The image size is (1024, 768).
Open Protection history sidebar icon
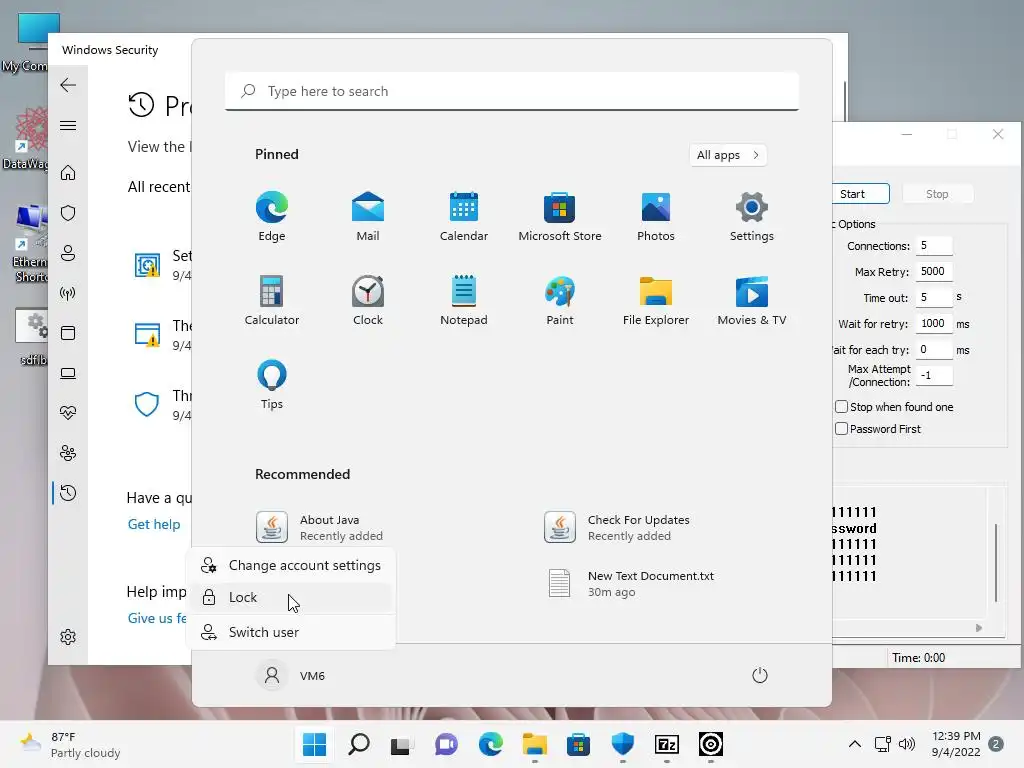pyautogui.click(x=68, y=493)
